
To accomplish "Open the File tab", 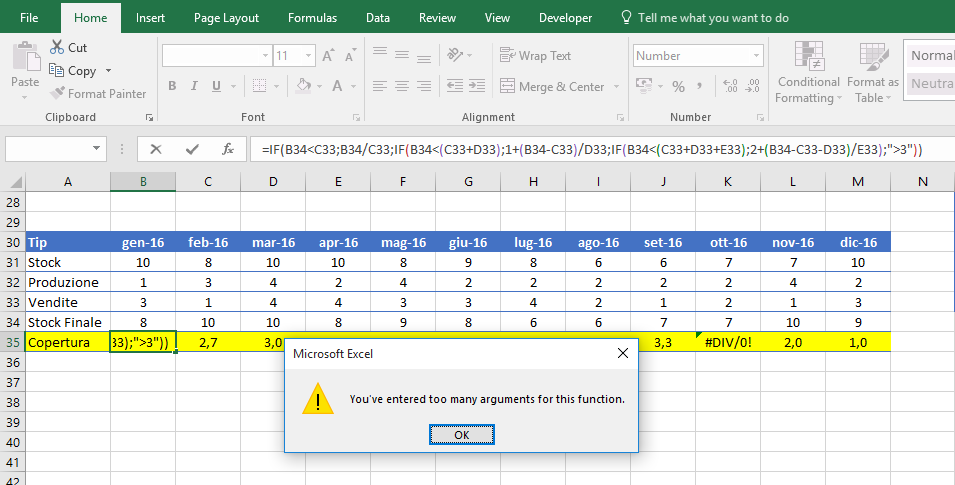I will [x=29, y=18].
